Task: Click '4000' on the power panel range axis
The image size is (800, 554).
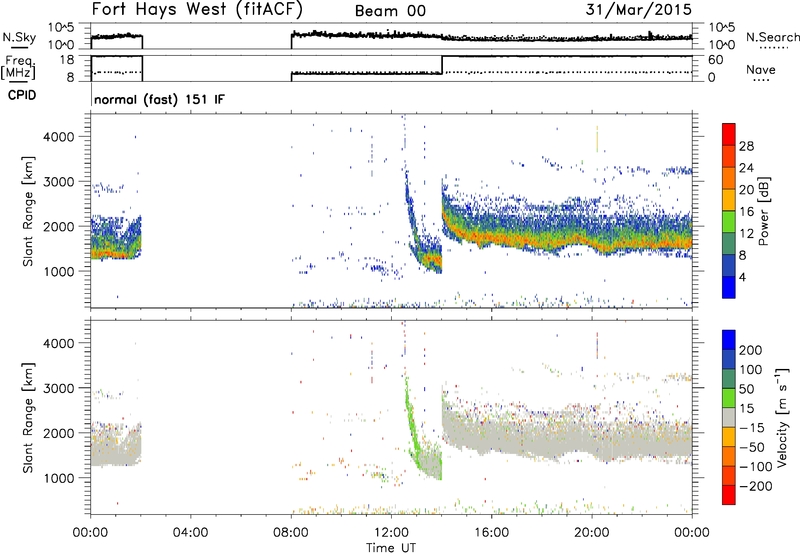Action: 59,137
